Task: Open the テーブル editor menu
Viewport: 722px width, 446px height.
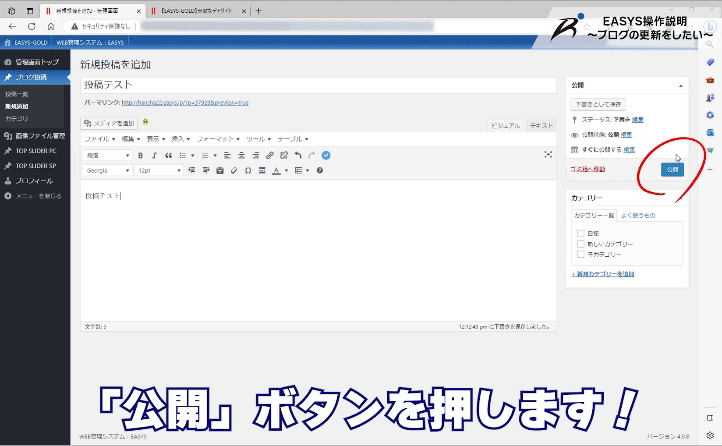Action: (x=293, y=139)
